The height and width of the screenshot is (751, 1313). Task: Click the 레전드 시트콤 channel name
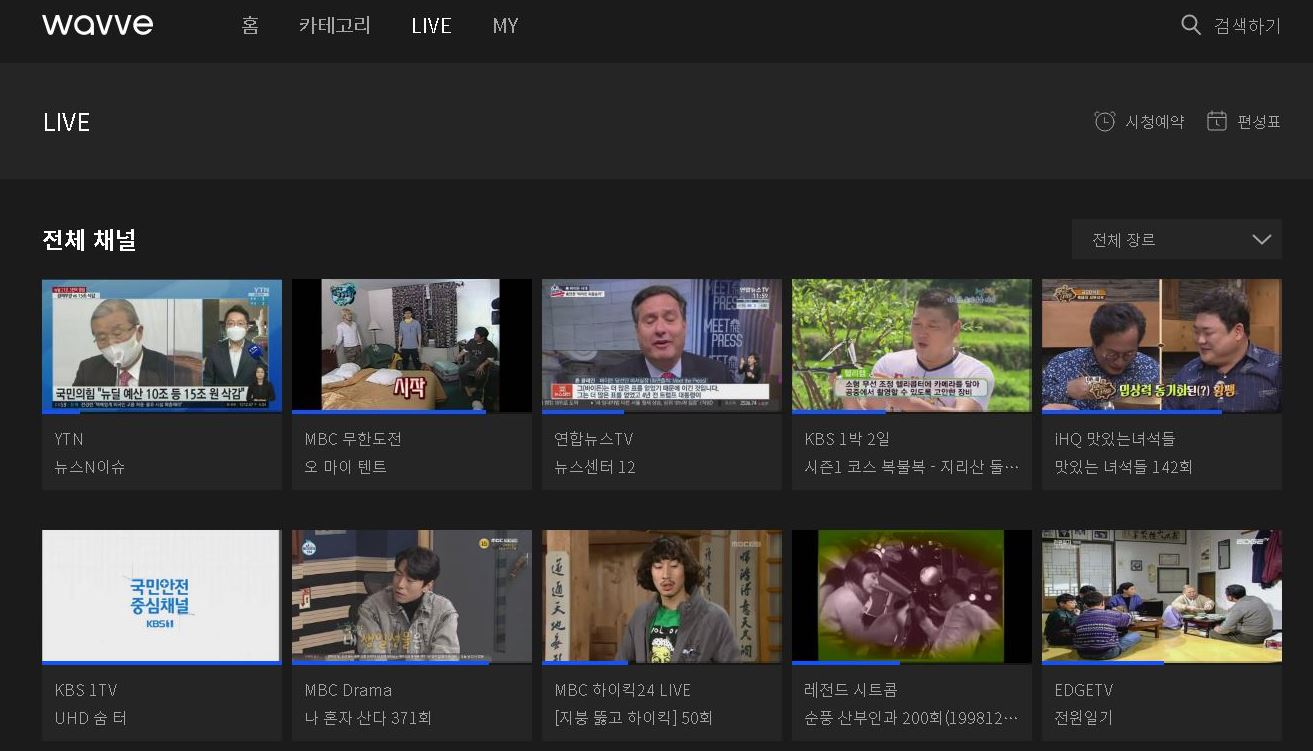tap(851, 690)
